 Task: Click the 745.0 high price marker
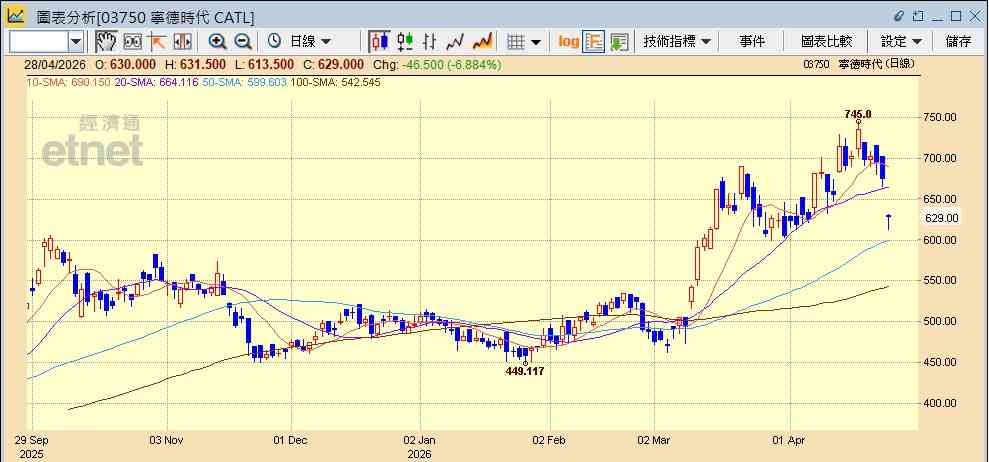point(858,114)
